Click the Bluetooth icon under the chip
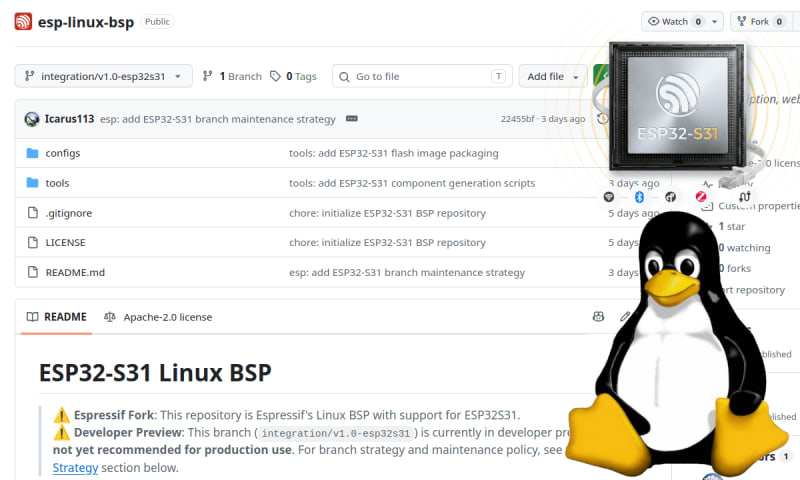The width and height of the screenshot is (800, 480). pos(639,196)
